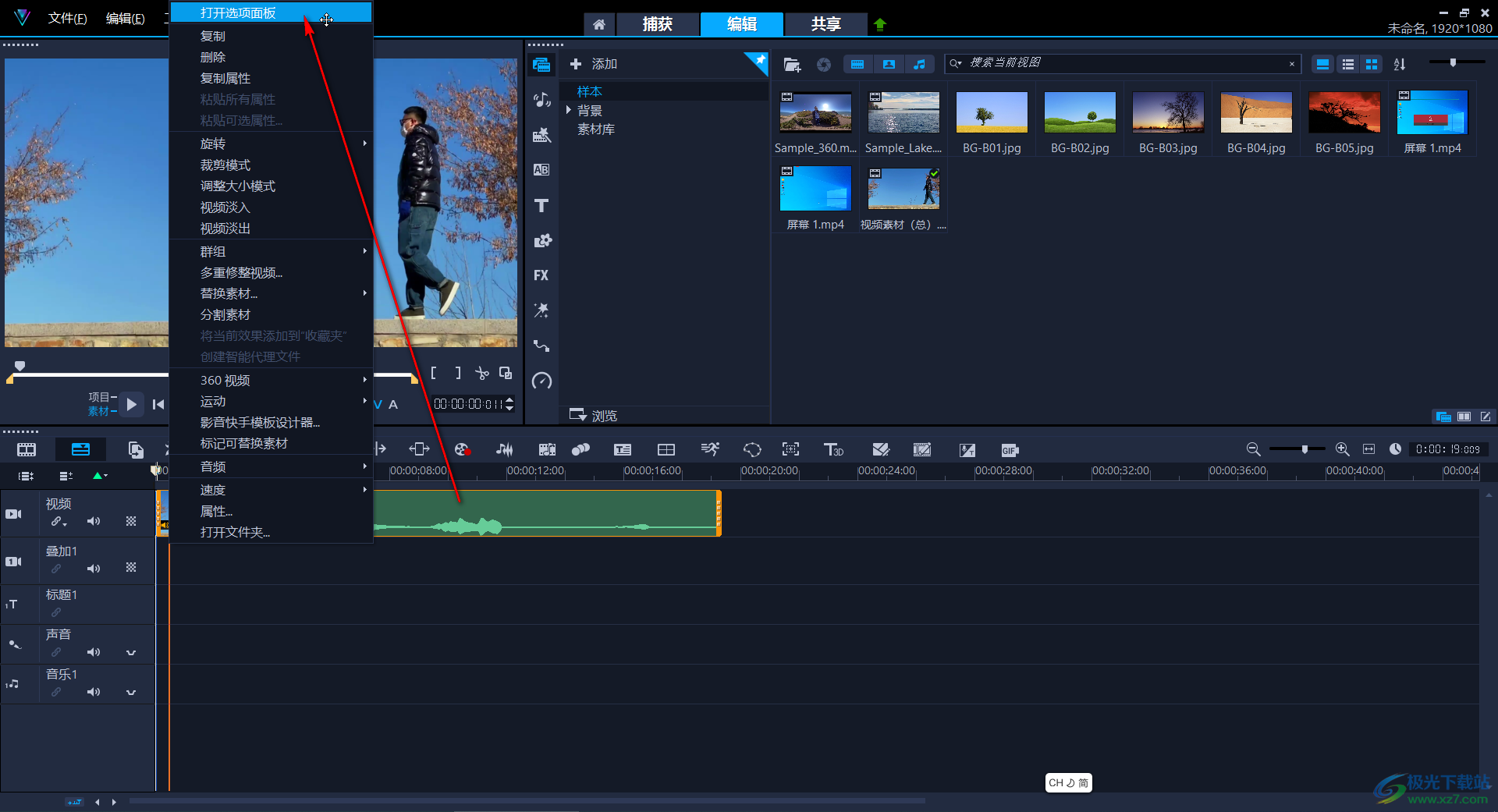Choose 分割素材 from context menu
This screenshot has height=812, width=1498.
pos(271,314)
